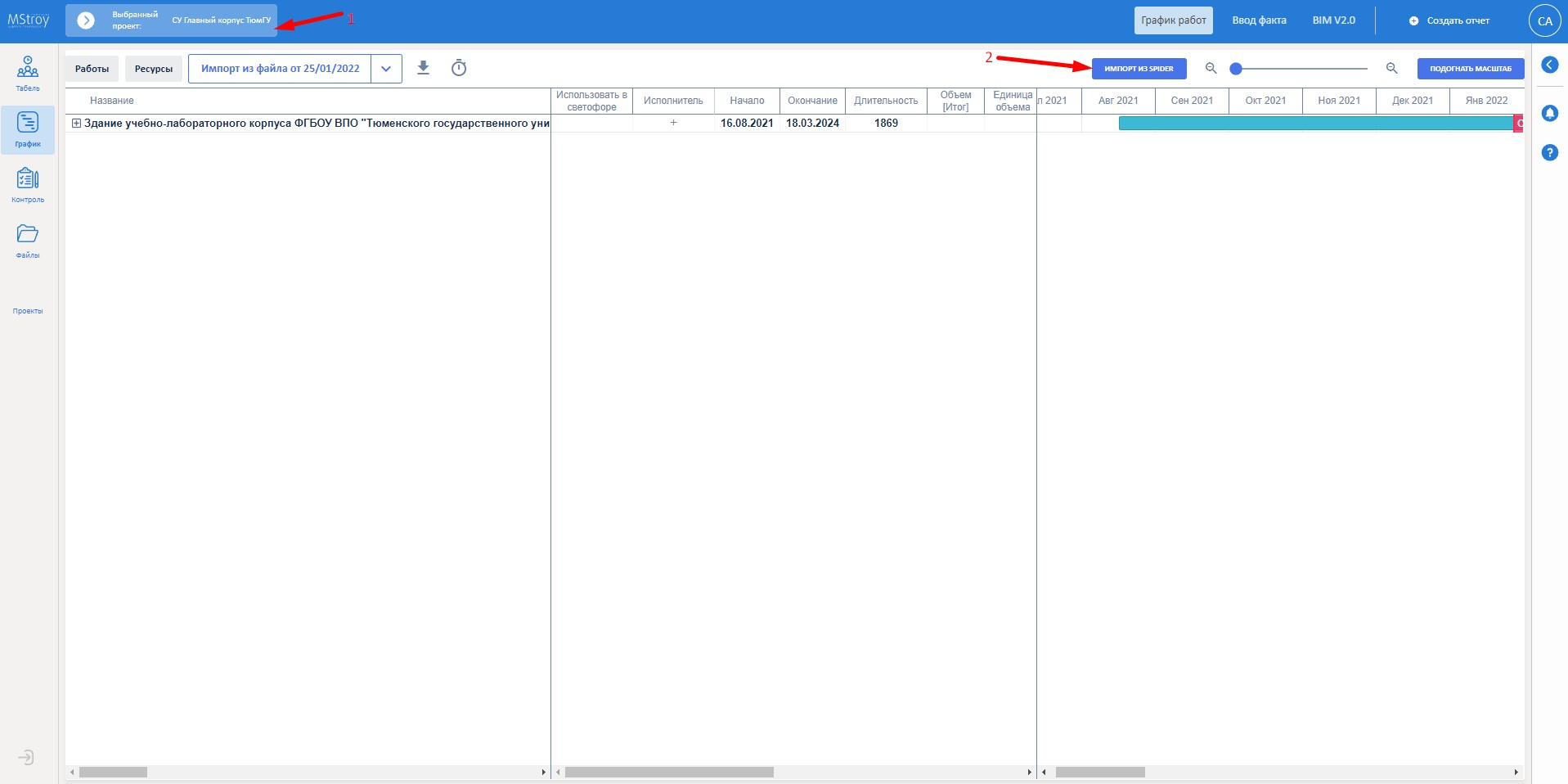
Task: Click the Исполнитель column header
Action: tap(673, 101)
